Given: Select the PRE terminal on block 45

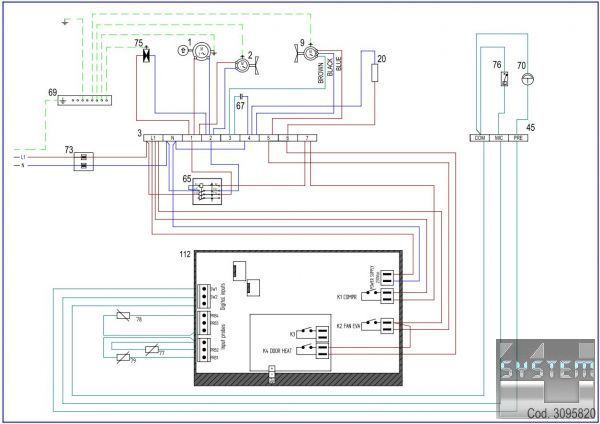Looking at the screenshot, I should (x=519, y=137).
